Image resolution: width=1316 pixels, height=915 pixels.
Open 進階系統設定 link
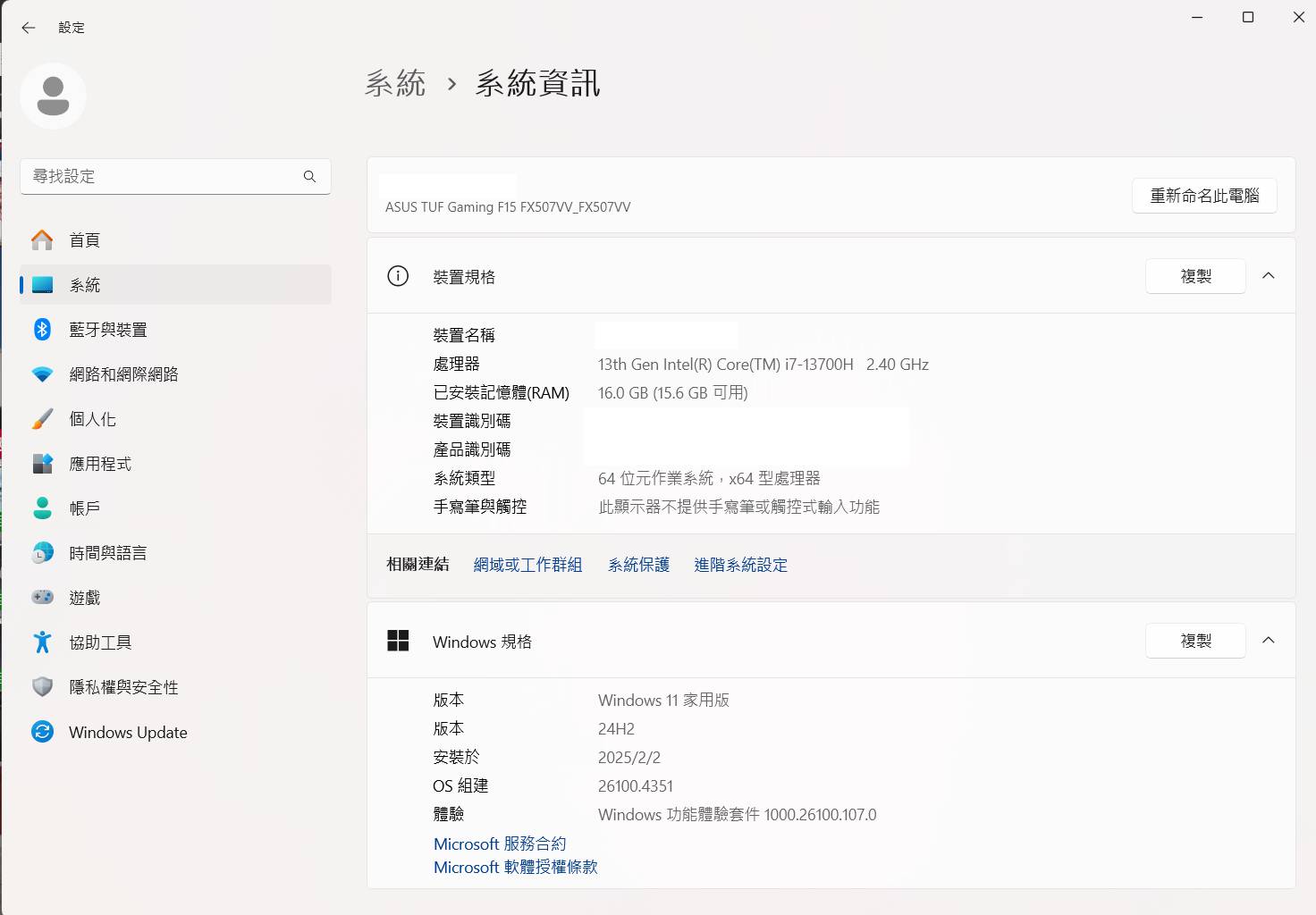coord(740,565)
